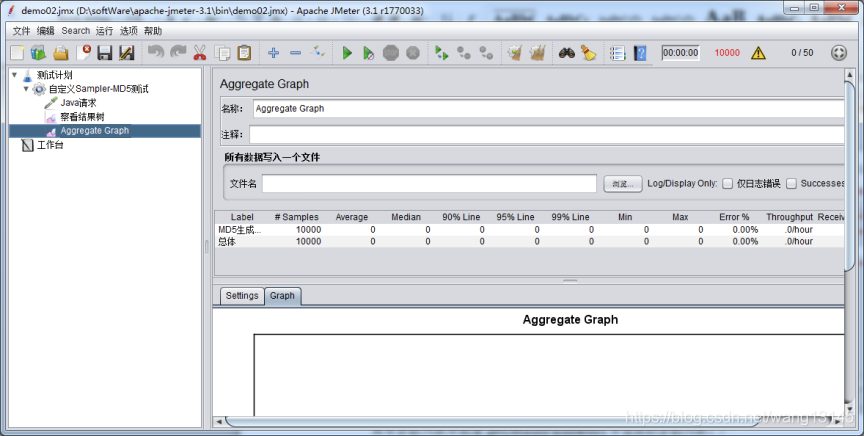This screenshot has height=436, width=864.
Task: Click the Close test plan icon
Action: click(83, 53)
